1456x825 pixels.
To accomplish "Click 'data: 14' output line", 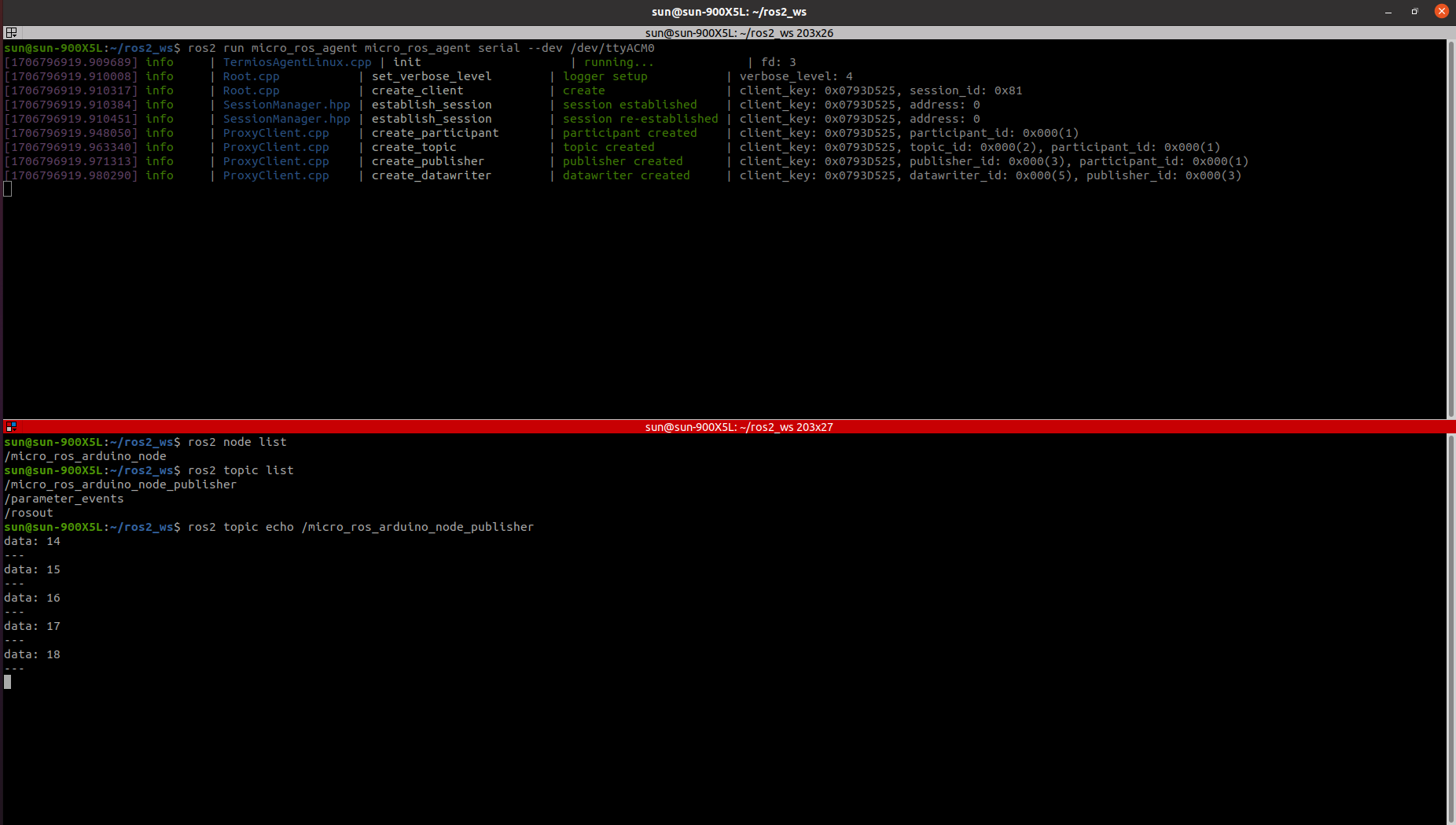I will tap(32, 541).
